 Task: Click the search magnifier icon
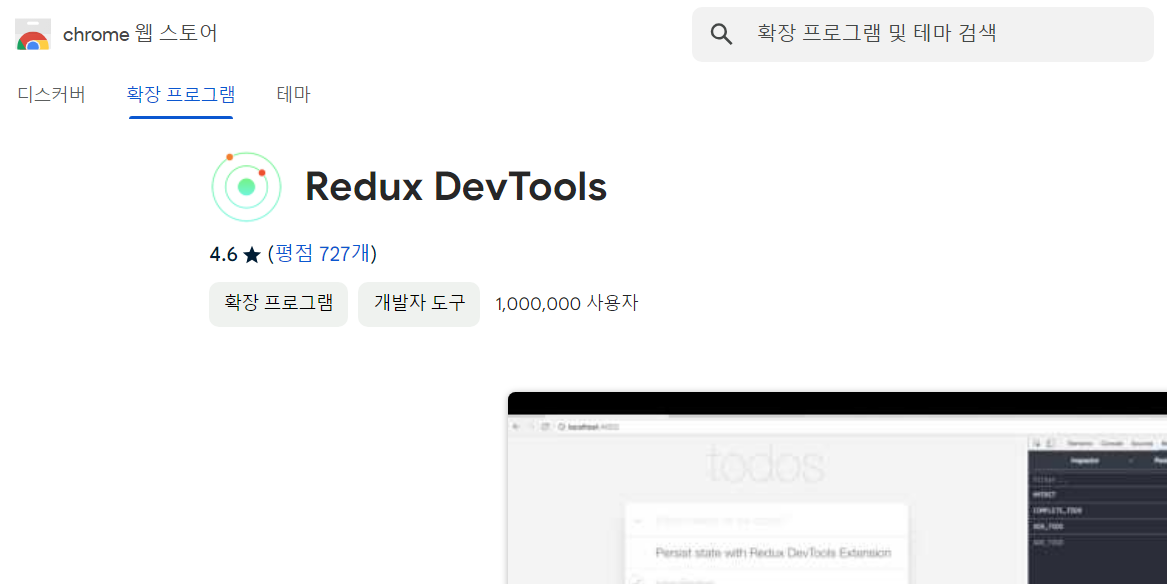[721, 34]
